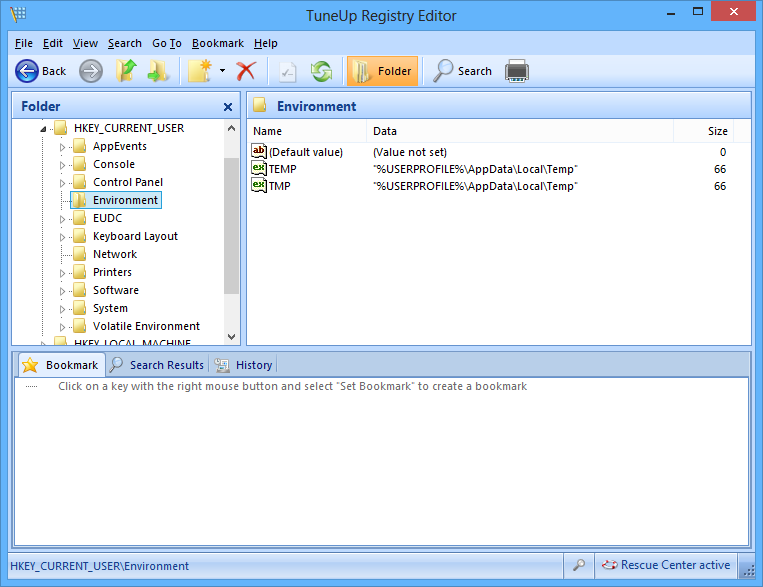Select the EUDC folder
This screenshot has height=587, width=763.
click(x=108, y=218)
